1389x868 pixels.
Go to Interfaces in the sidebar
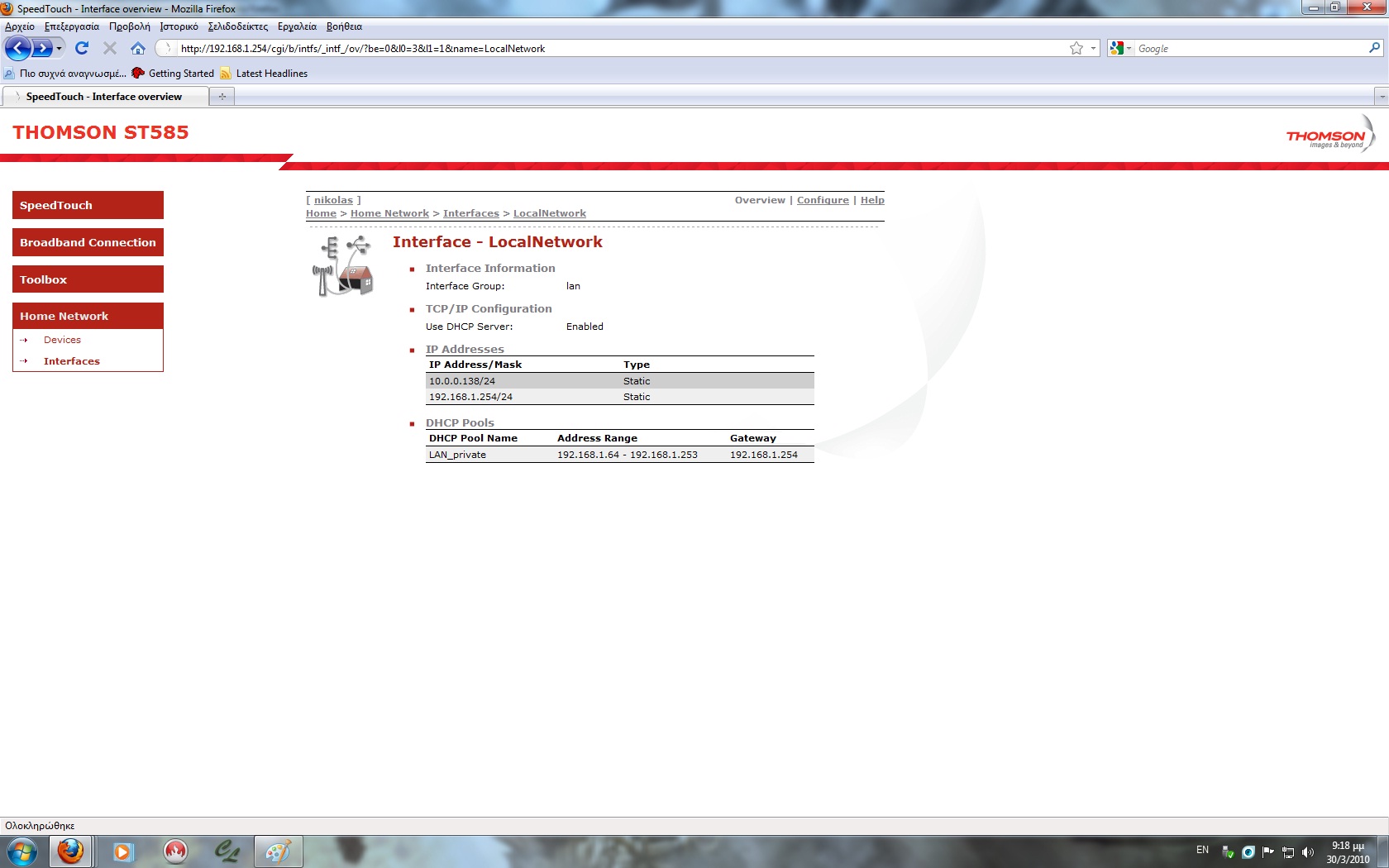(72, 361)
